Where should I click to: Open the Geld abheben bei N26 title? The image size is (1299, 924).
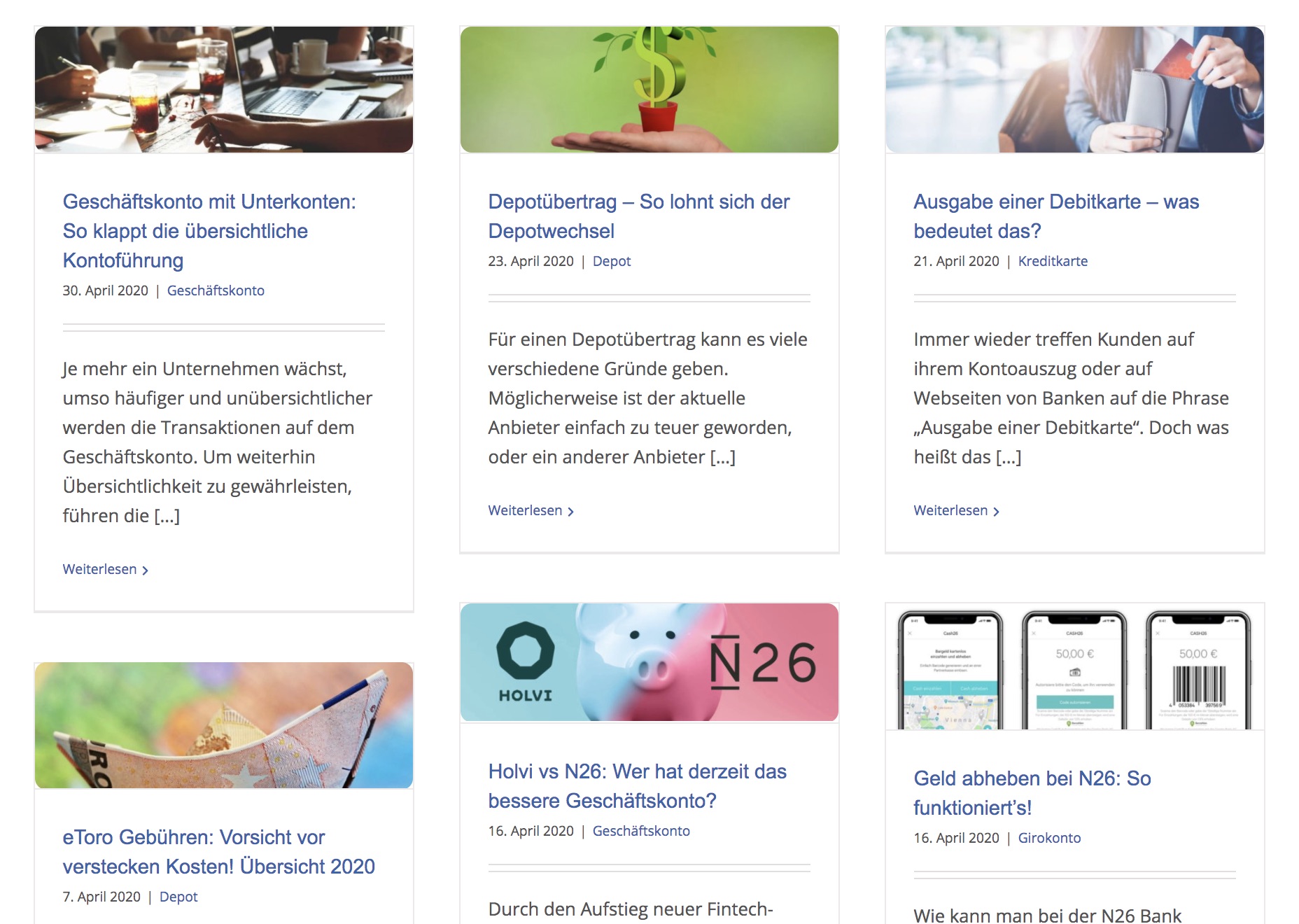[x=1032, y=793]
